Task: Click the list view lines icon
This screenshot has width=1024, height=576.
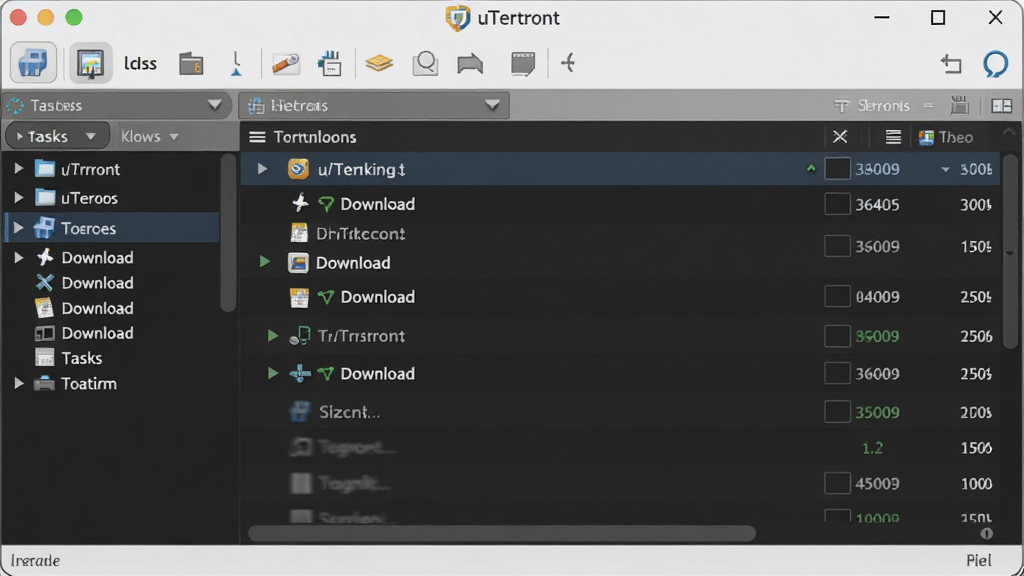Action: (893, 137)
